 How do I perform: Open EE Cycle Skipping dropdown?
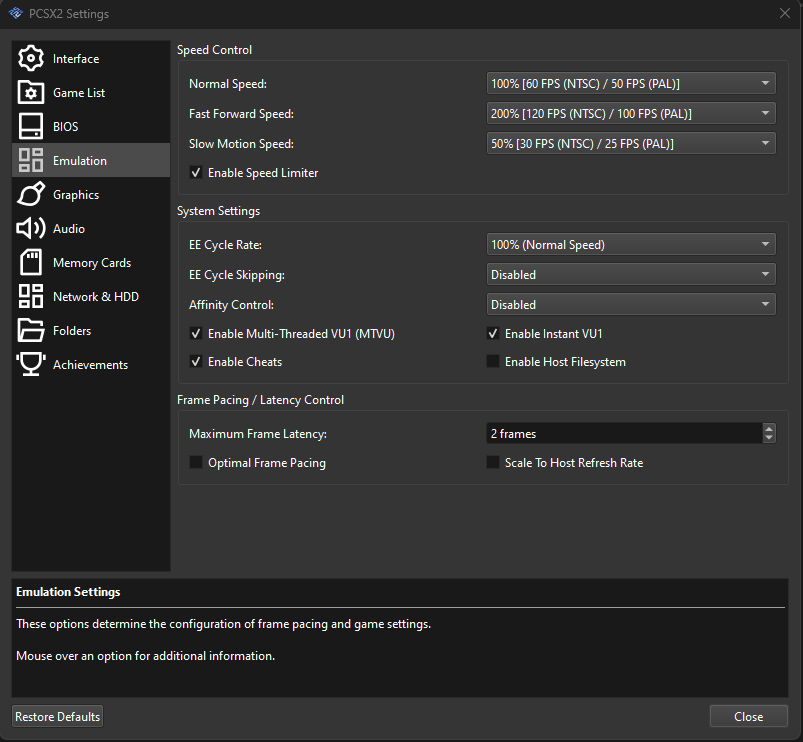(x=631, y=274)
